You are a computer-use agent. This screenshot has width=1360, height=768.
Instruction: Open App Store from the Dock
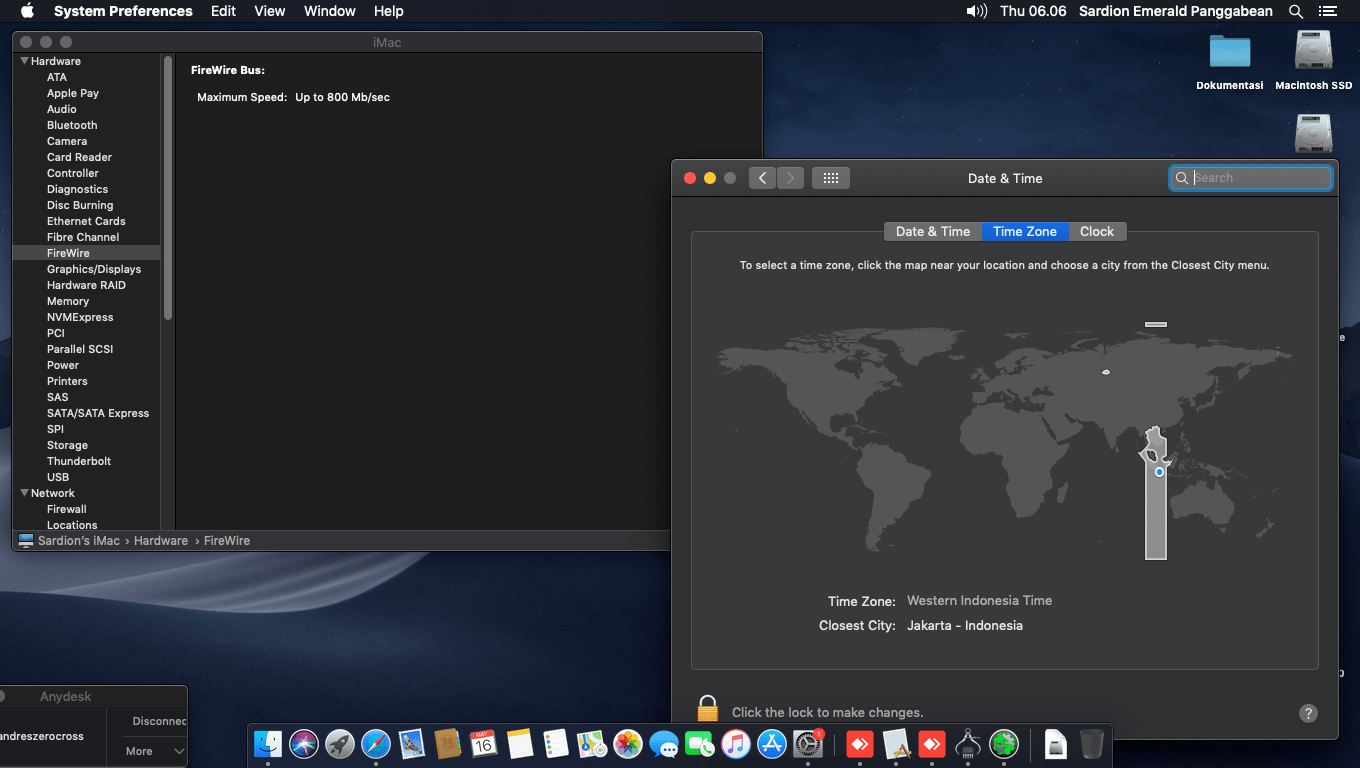(772, 743)
